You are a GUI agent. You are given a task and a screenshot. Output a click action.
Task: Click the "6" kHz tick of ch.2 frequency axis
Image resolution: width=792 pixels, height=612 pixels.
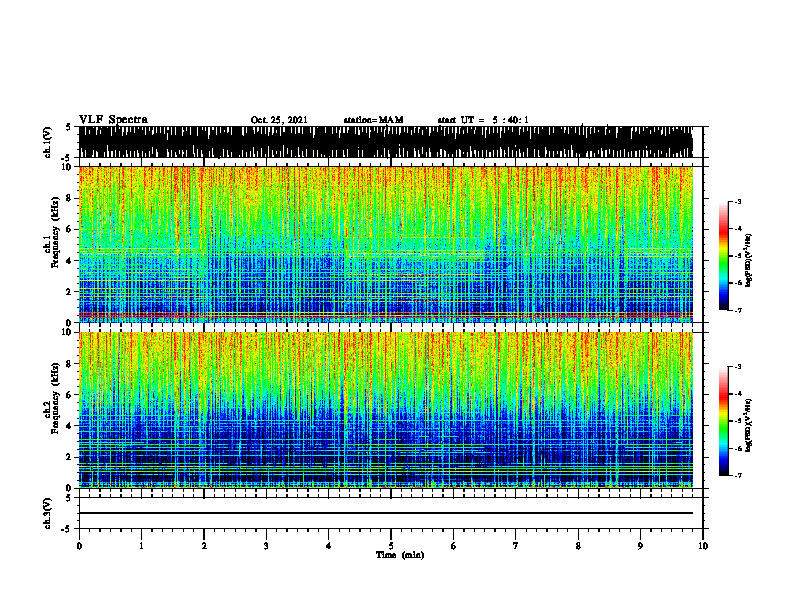69,395
